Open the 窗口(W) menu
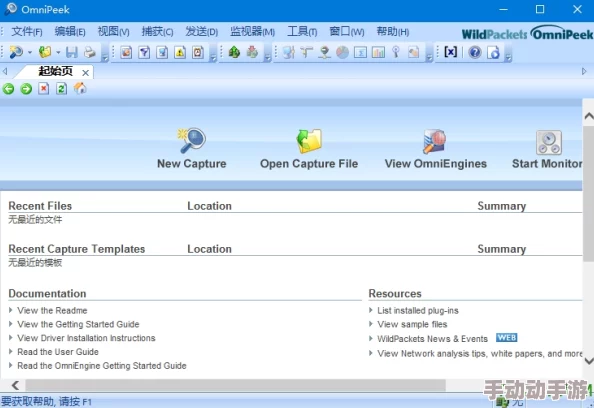Screen dimensions: 594x408 [x=347, y=31]
